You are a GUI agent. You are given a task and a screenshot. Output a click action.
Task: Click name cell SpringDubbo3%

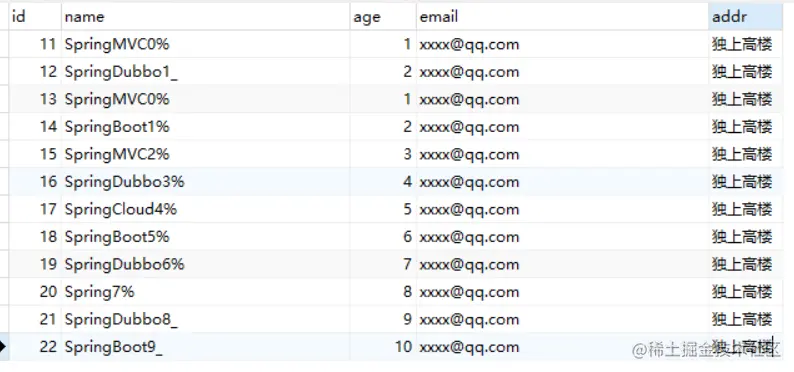(x=206, y=182)
